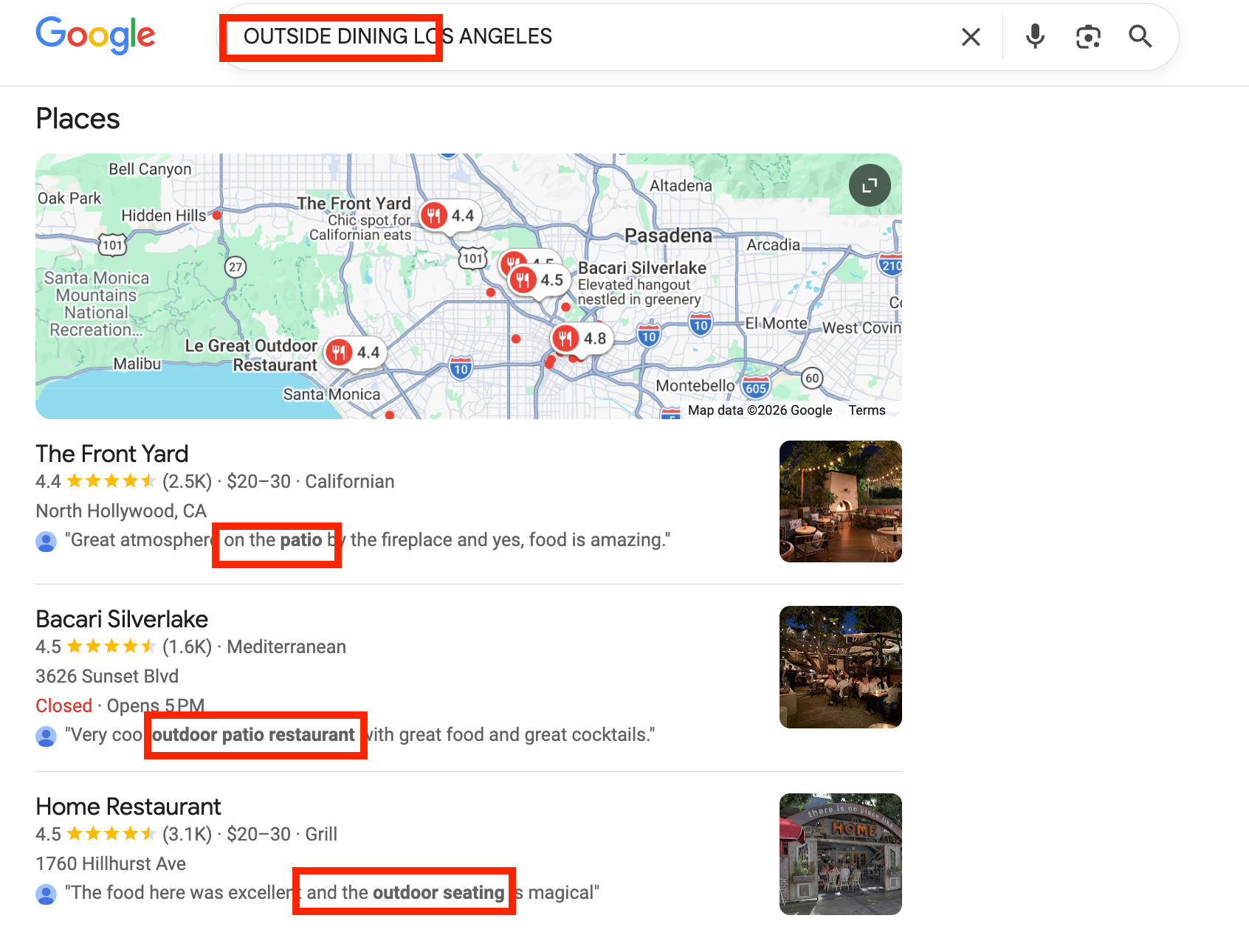Click the Malibu map label
1249x952 pixels.
point(137,364)
